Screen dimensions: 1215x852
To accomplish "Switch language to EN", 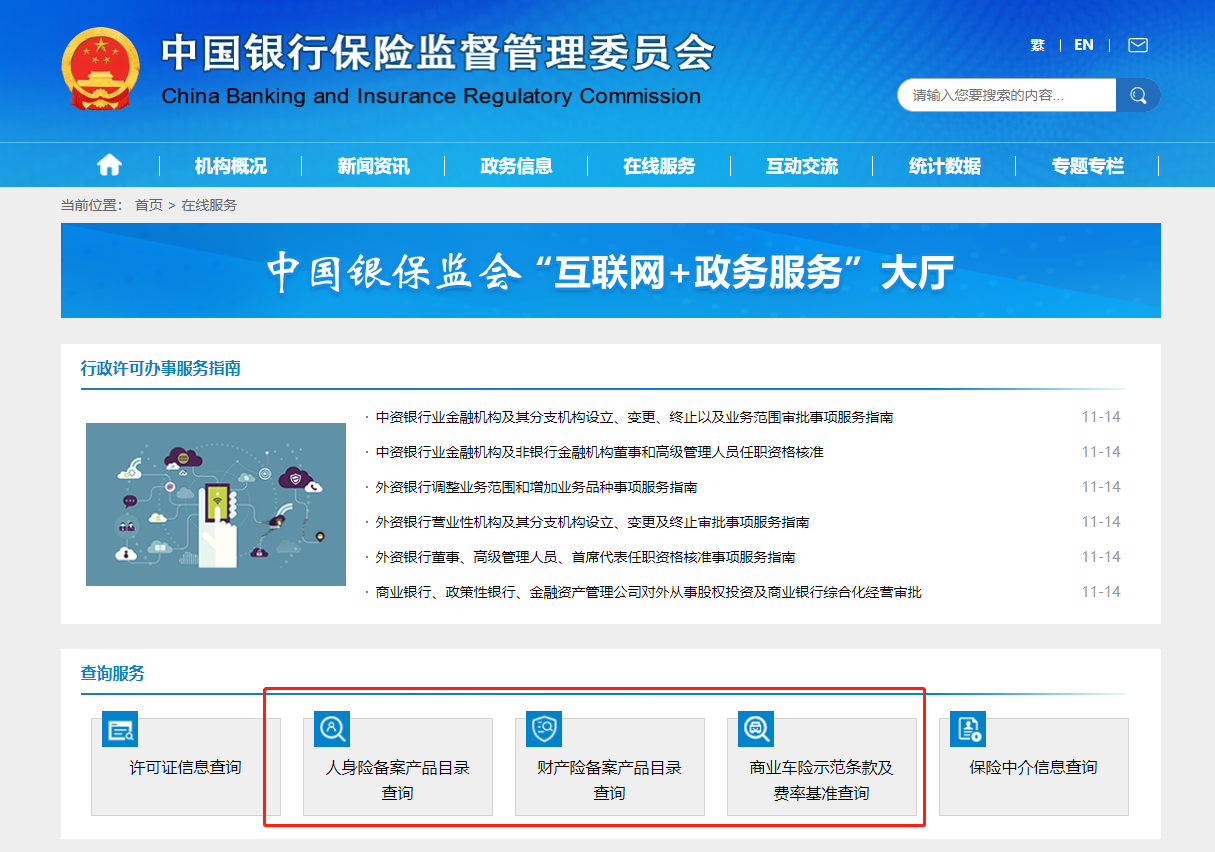I will 1084,45.
